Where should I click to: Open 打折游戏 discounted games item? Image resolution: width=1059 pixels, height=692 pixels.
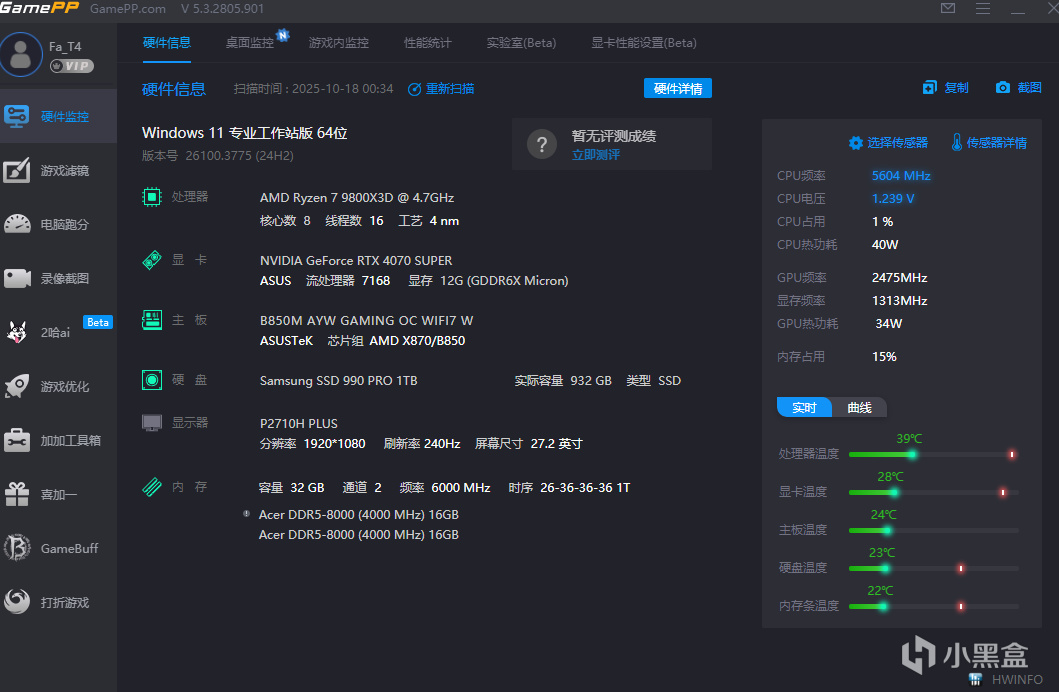point(58,602)
